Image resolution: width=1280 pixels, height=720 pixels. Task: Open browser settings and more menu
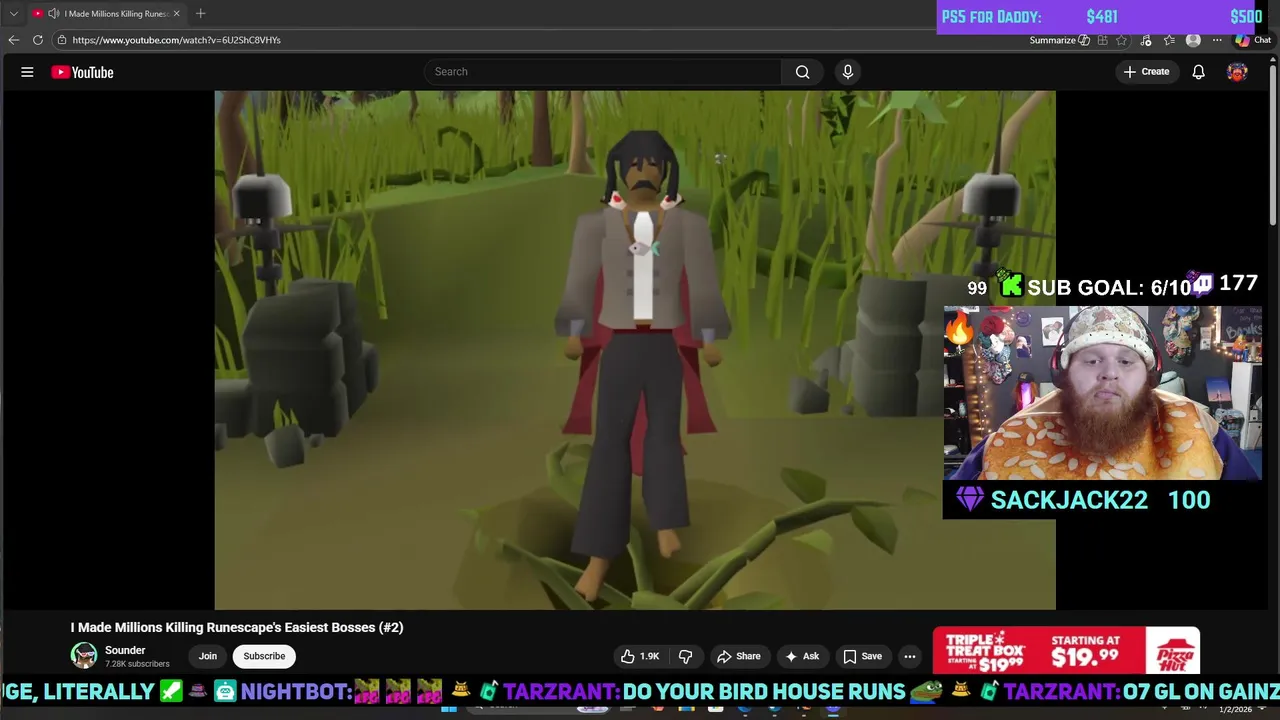pos(1217,40)
